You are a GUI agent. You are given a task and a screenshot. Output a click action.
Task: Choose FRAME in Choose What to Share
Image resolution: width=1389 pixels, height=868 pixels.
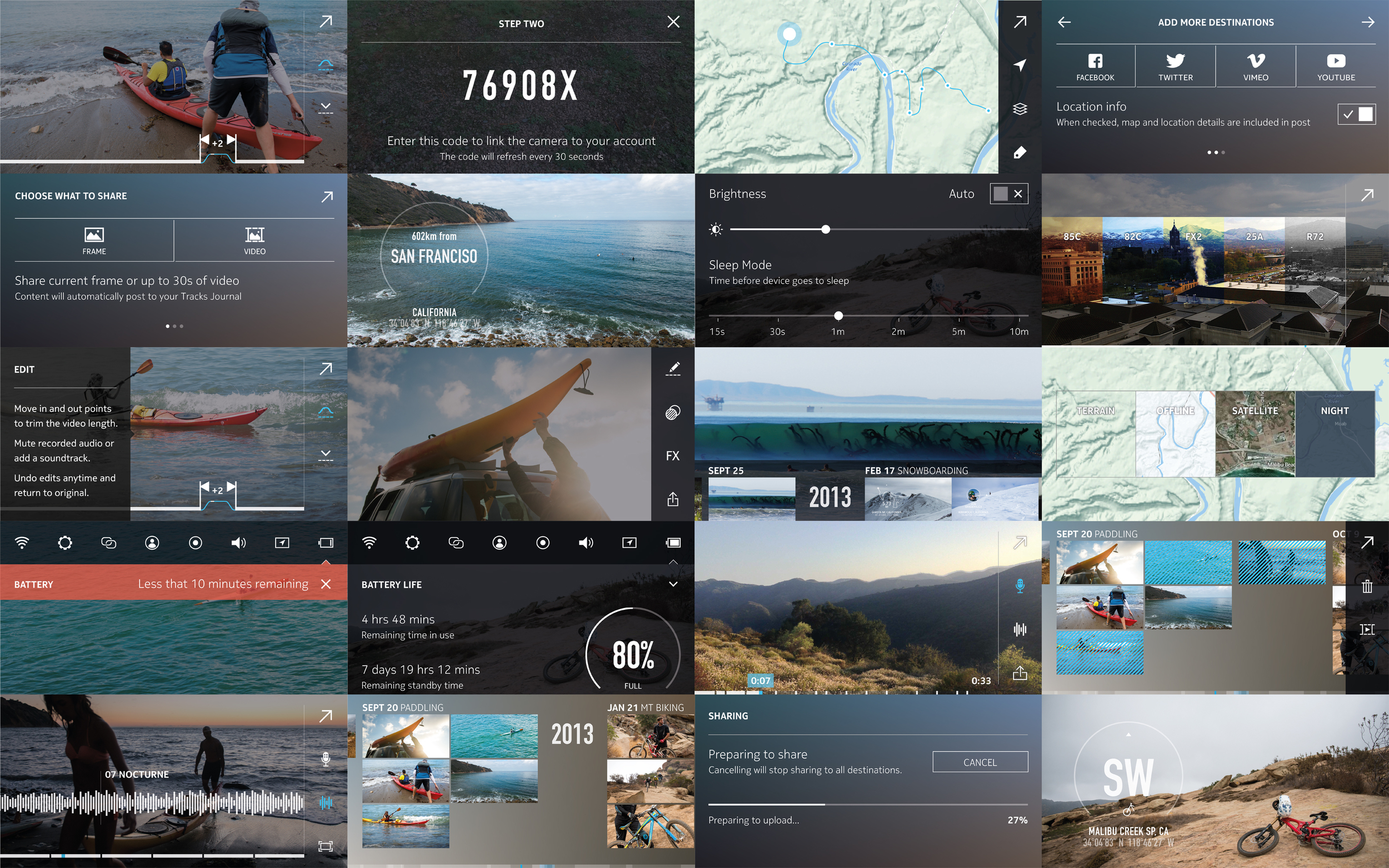click(x=94, y=240)
